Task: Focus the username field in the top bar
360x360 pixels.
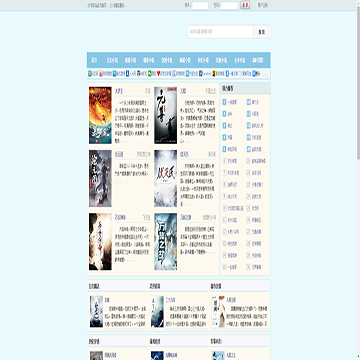Action: pyautogui.click(x=200, y=5)
